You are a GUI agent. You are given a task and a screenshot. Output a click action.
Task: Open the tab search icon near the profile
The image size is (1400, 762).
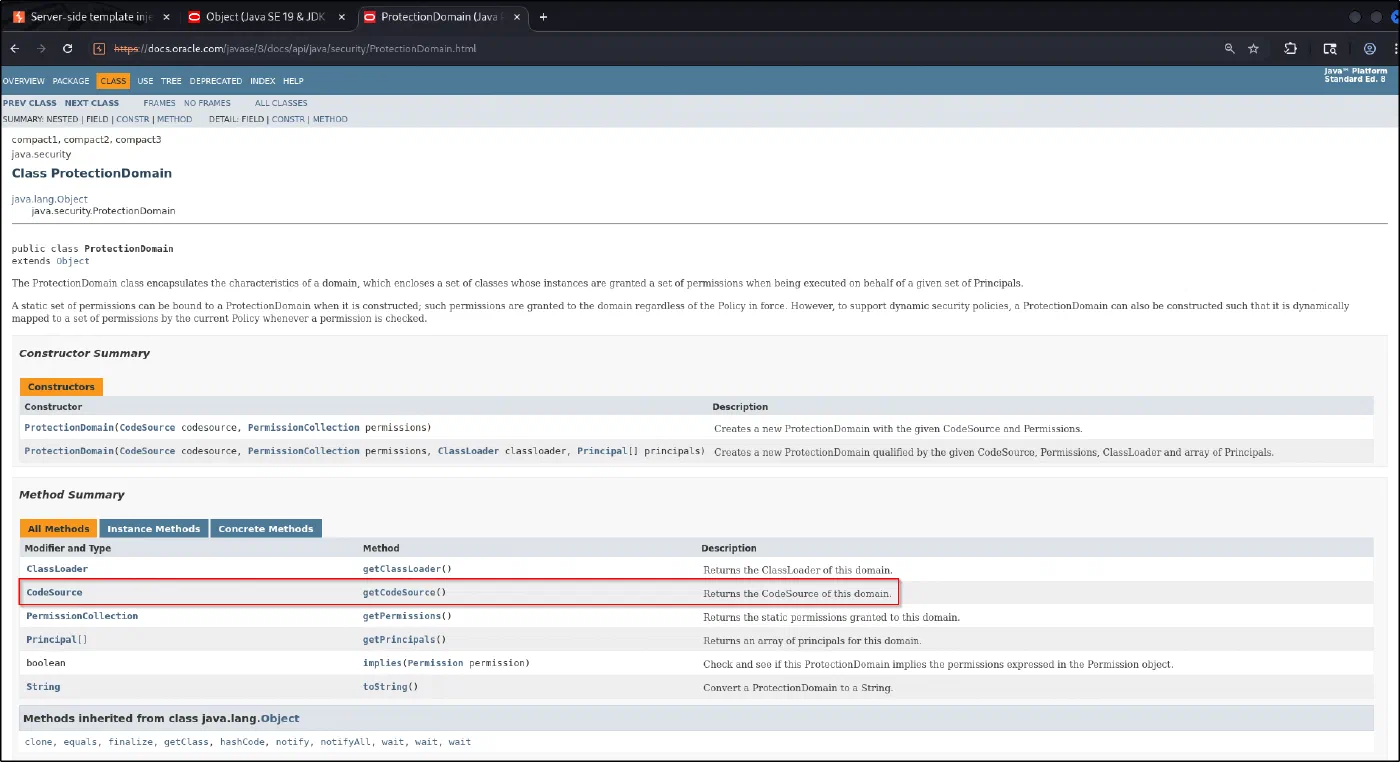coord(1330,48)
